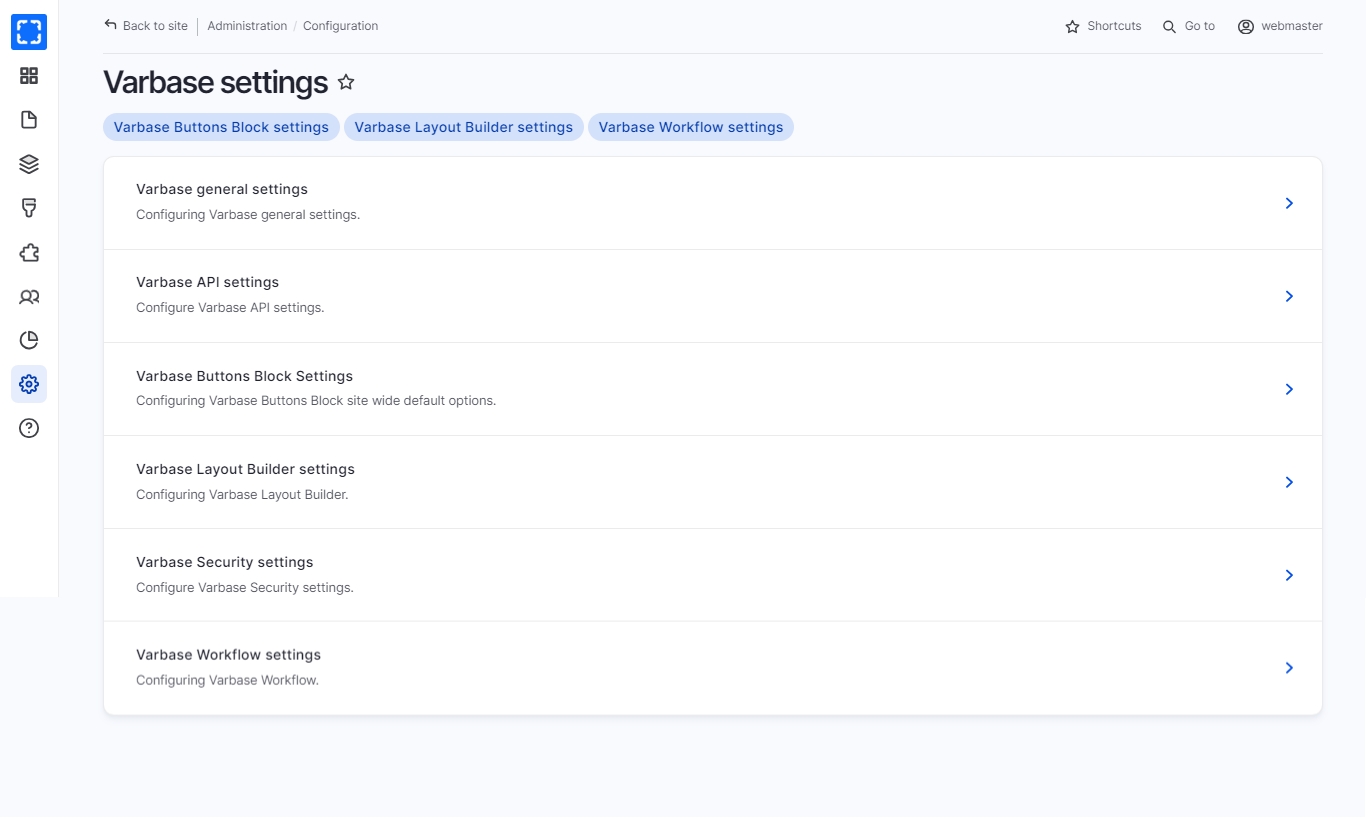The height and width of the screenshot is (818, 1366).
Task: Open the Shortcuts menu
Action: (x=1103, y=26)
